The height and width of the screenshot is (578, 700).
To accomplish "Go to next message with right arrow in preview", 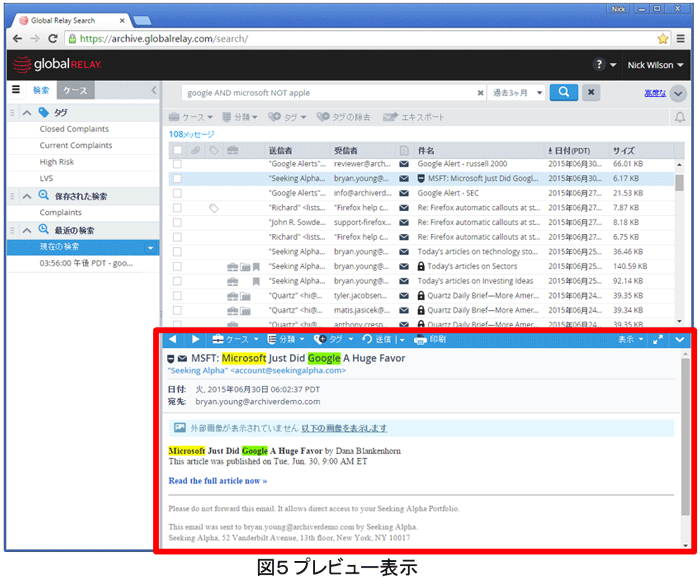I will tap(195, 339).
